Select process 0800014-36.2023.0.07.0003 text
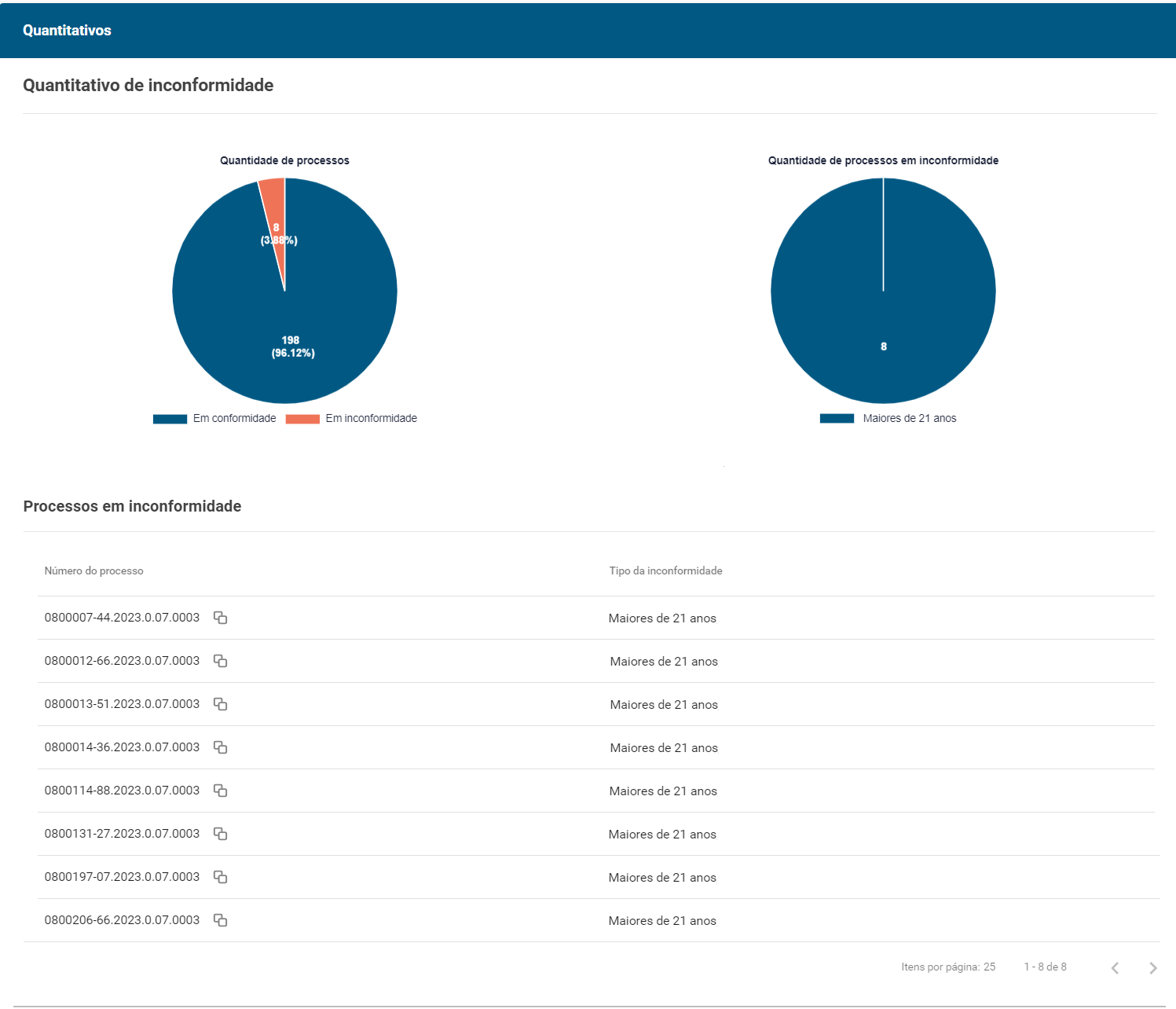1176x1009 pixels. (x=122, y=747)
